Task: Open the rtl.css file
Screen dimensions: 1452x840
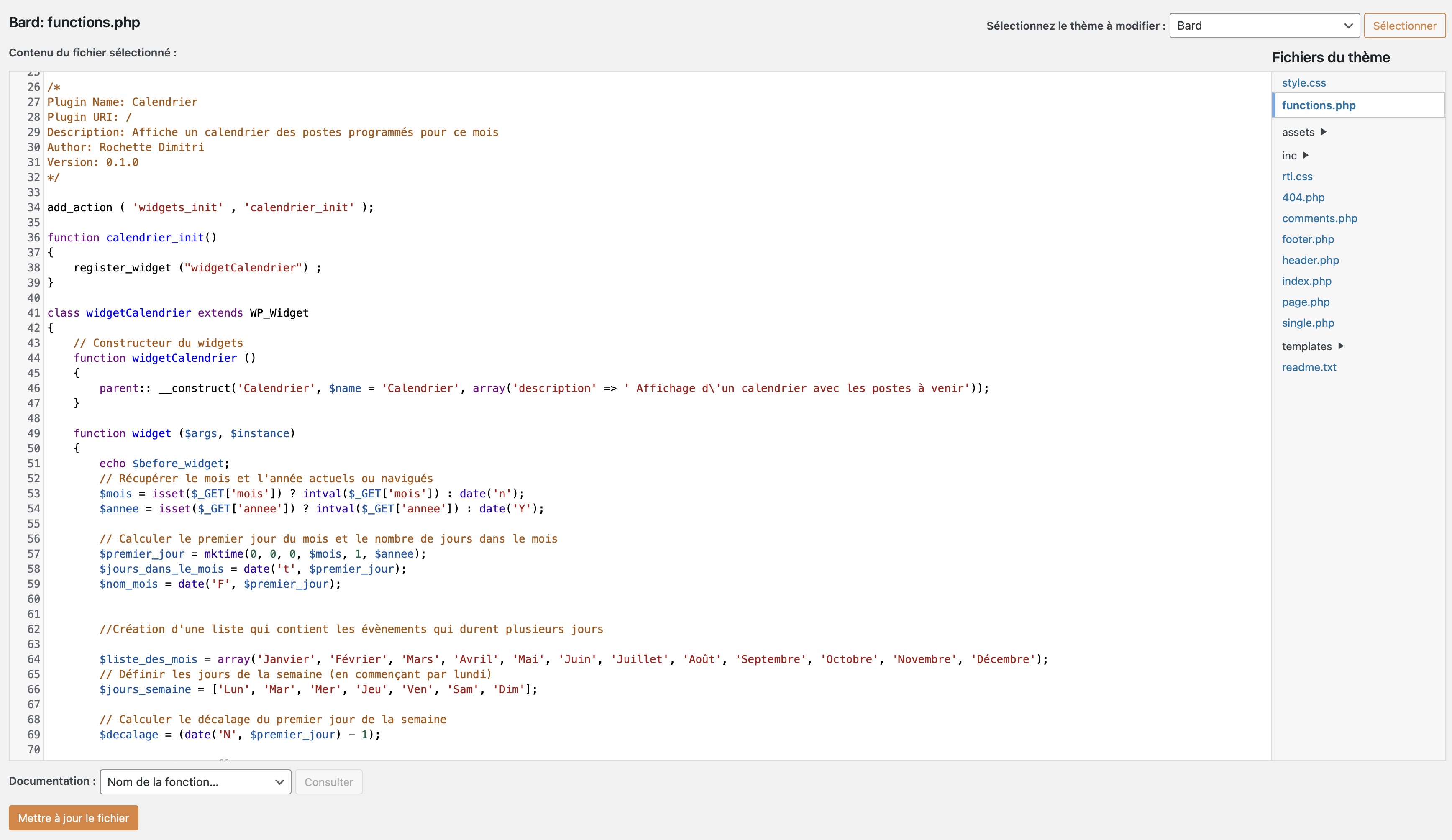Action: [1297, 176]
